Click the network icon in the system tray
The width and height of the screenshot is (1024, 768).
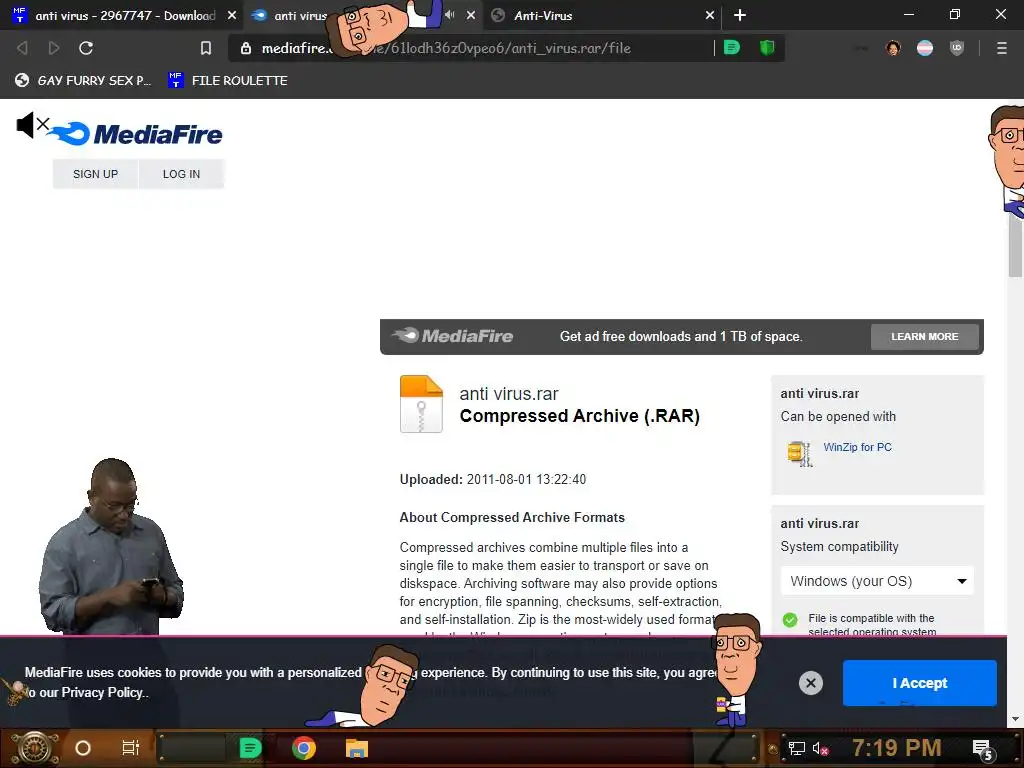[x=797, y=748]
